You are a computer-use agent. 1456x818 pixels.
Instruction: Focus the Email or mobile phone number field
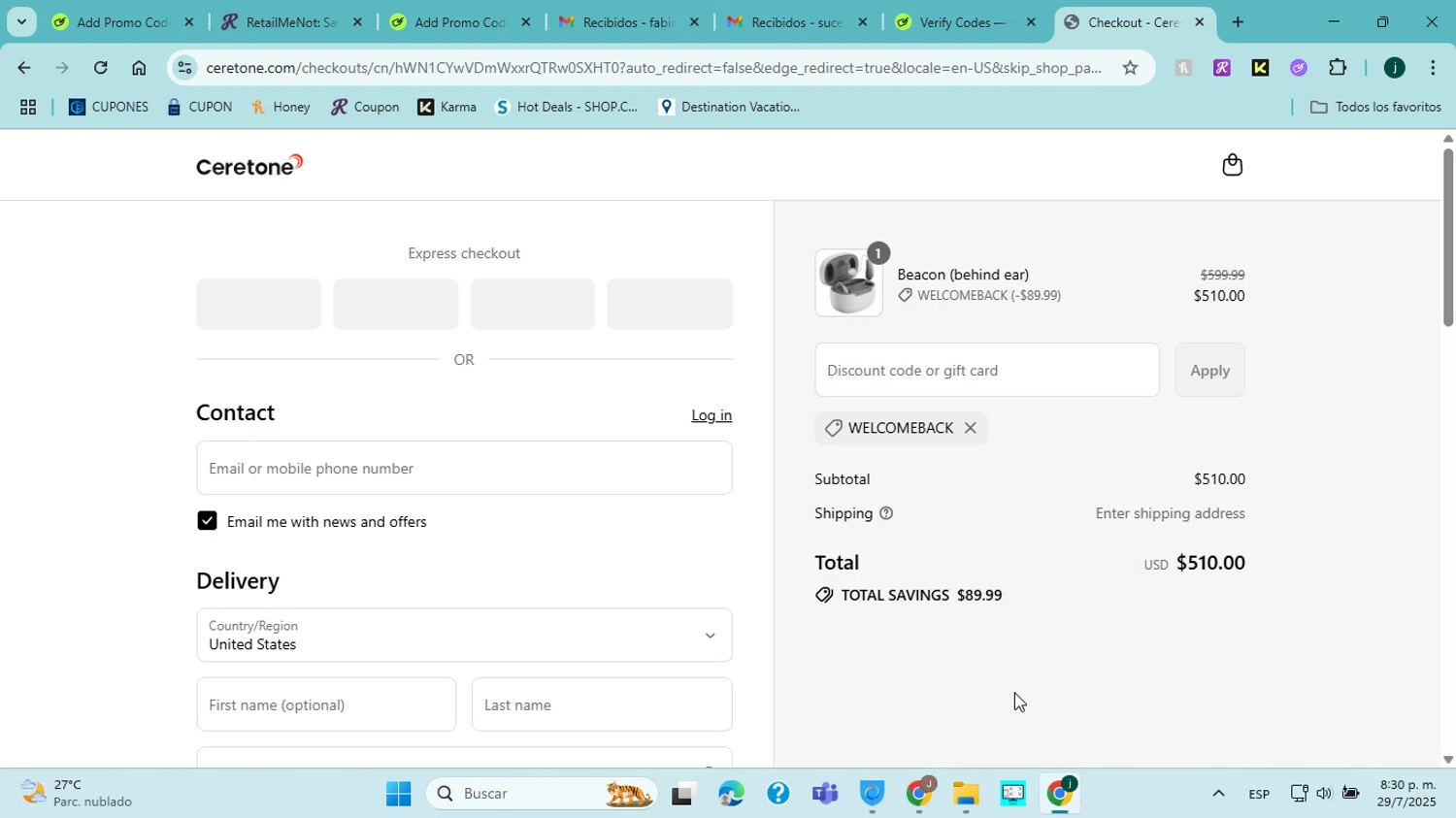464,468
